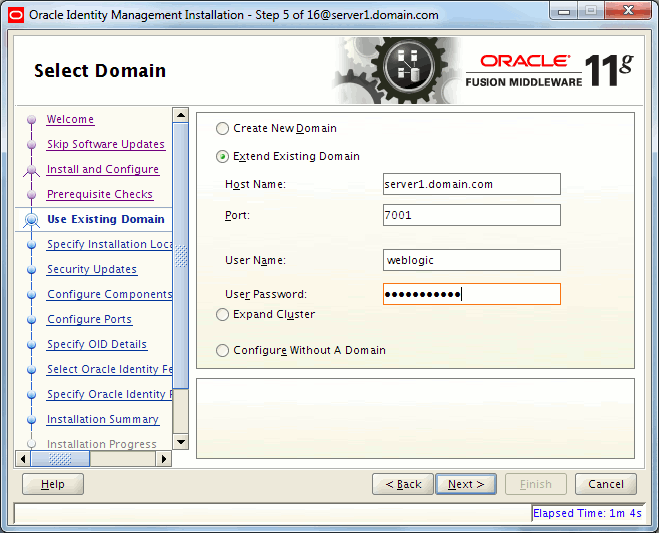Select the Use Existing Domain step
659x533 pixels.
pos(105,219)
